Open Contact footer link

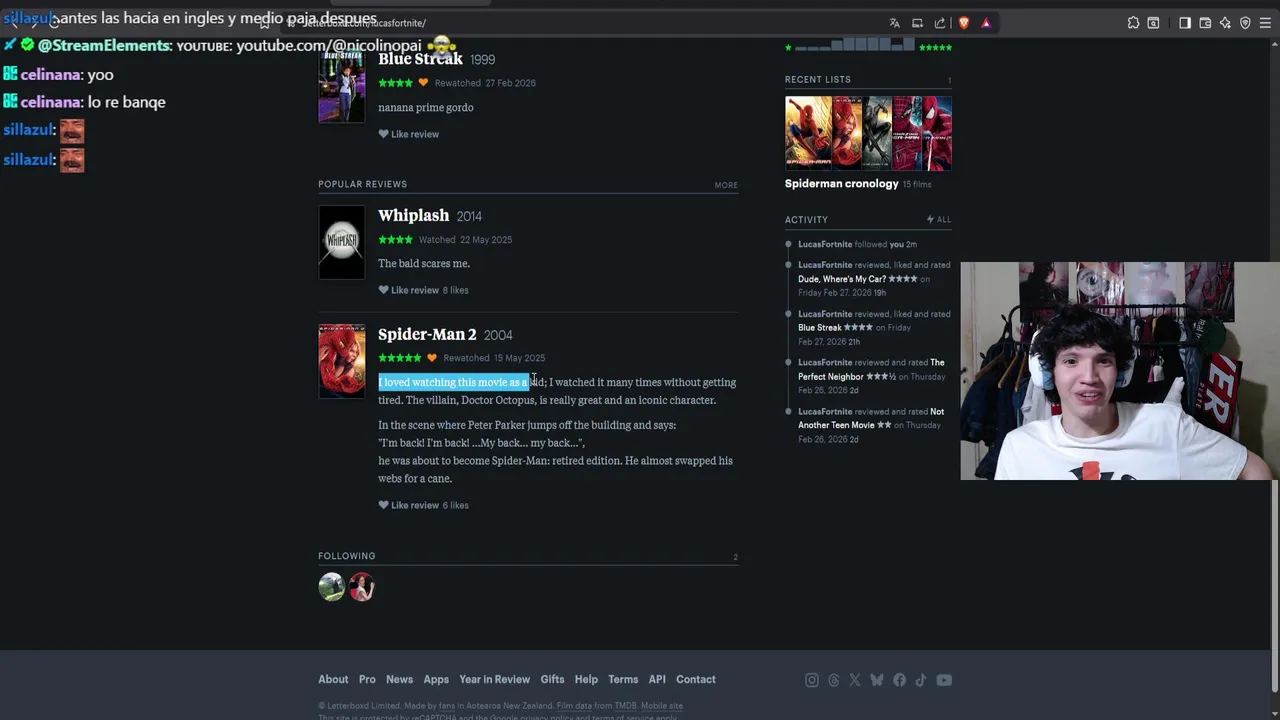[x=696, y=679]
